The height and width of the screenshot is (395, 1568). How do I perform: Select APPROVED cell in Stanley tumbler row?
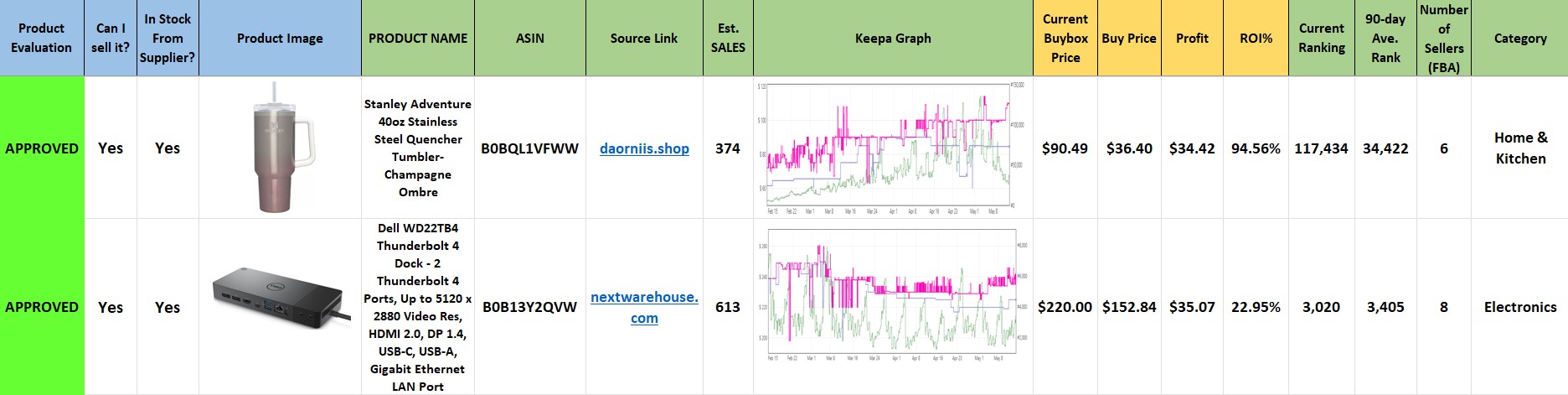[42, 148]
